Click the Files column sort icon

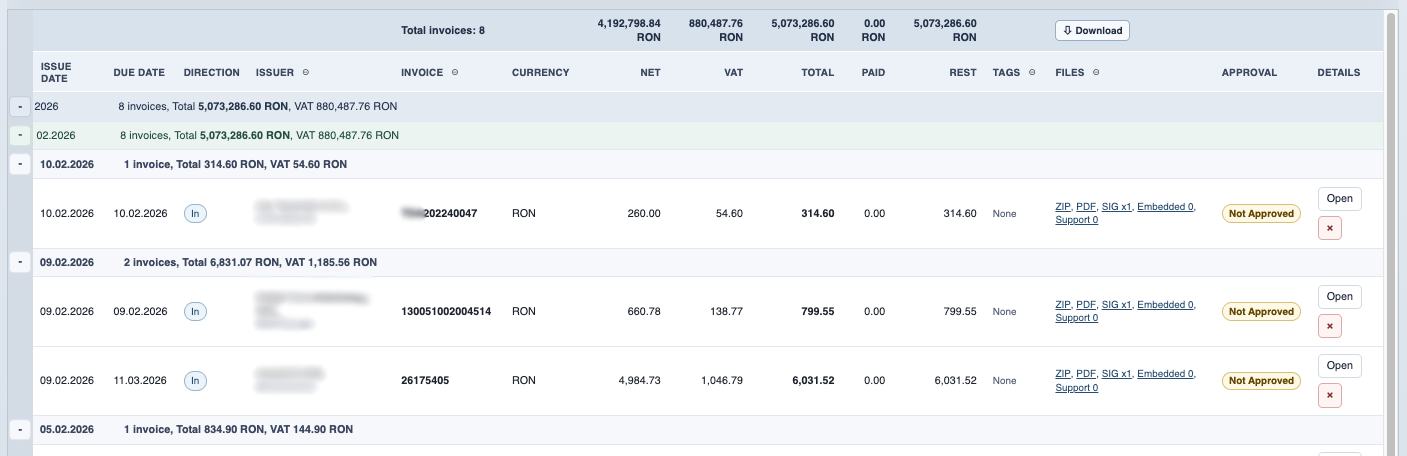[x=1096, y=72]
